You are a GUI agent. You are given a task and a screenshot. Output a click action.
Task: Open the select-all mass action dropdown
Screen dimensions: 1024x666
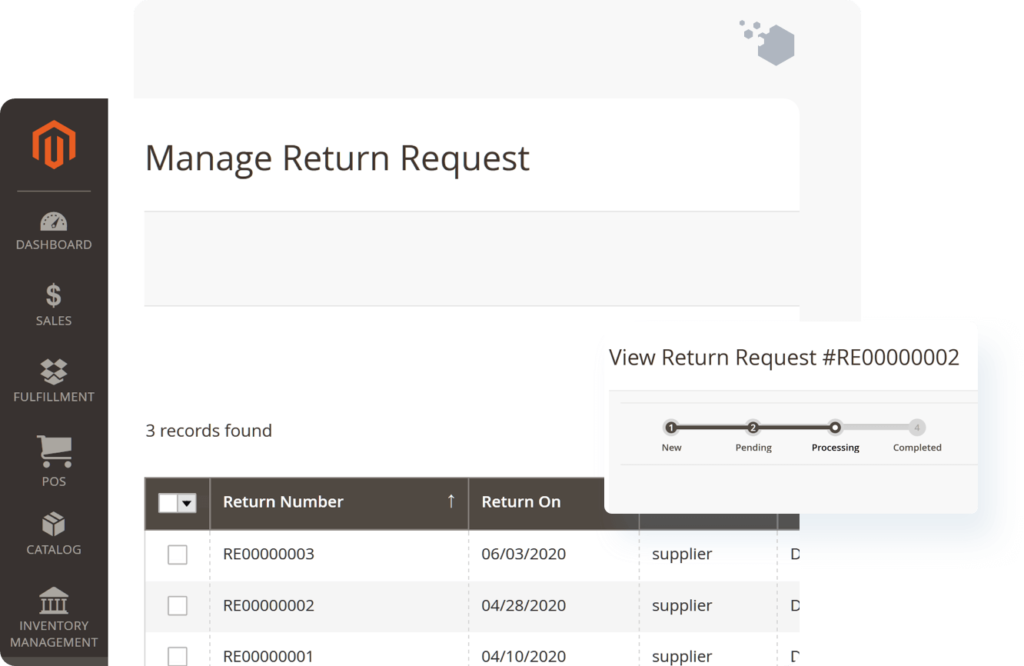(x=177, y=503)
